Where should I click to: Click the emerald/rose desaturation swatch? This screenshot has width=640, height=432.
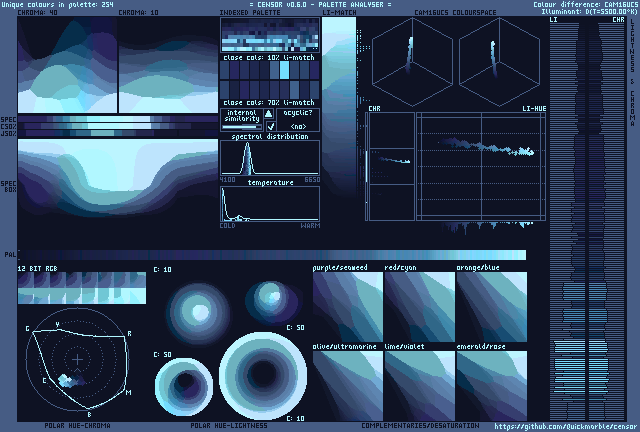(492, 384)
